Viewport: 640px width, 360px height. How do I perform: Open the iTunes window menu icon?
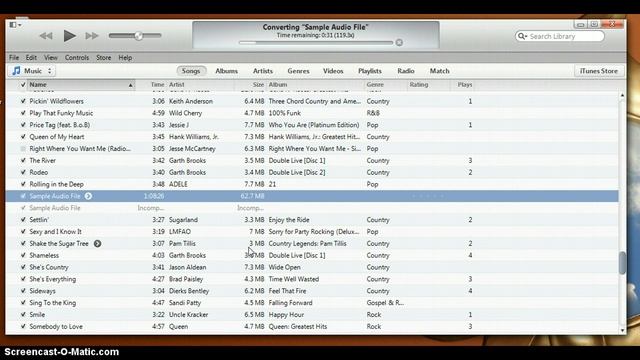[15, 25]
